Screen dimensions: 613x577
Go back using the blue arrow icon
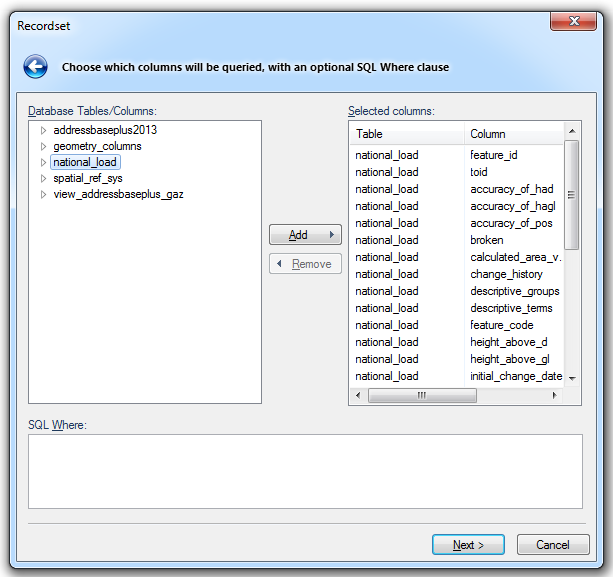(36, 66)
